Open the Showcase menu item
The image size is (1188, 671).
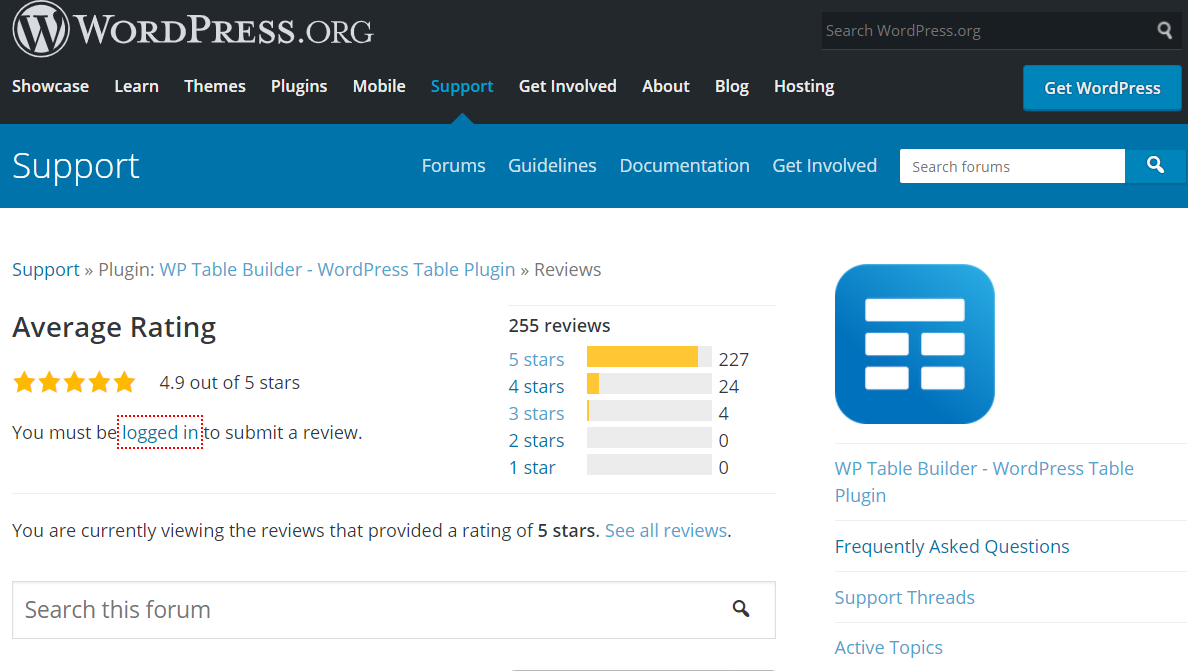pyautogui.click(x=51, y=86)
